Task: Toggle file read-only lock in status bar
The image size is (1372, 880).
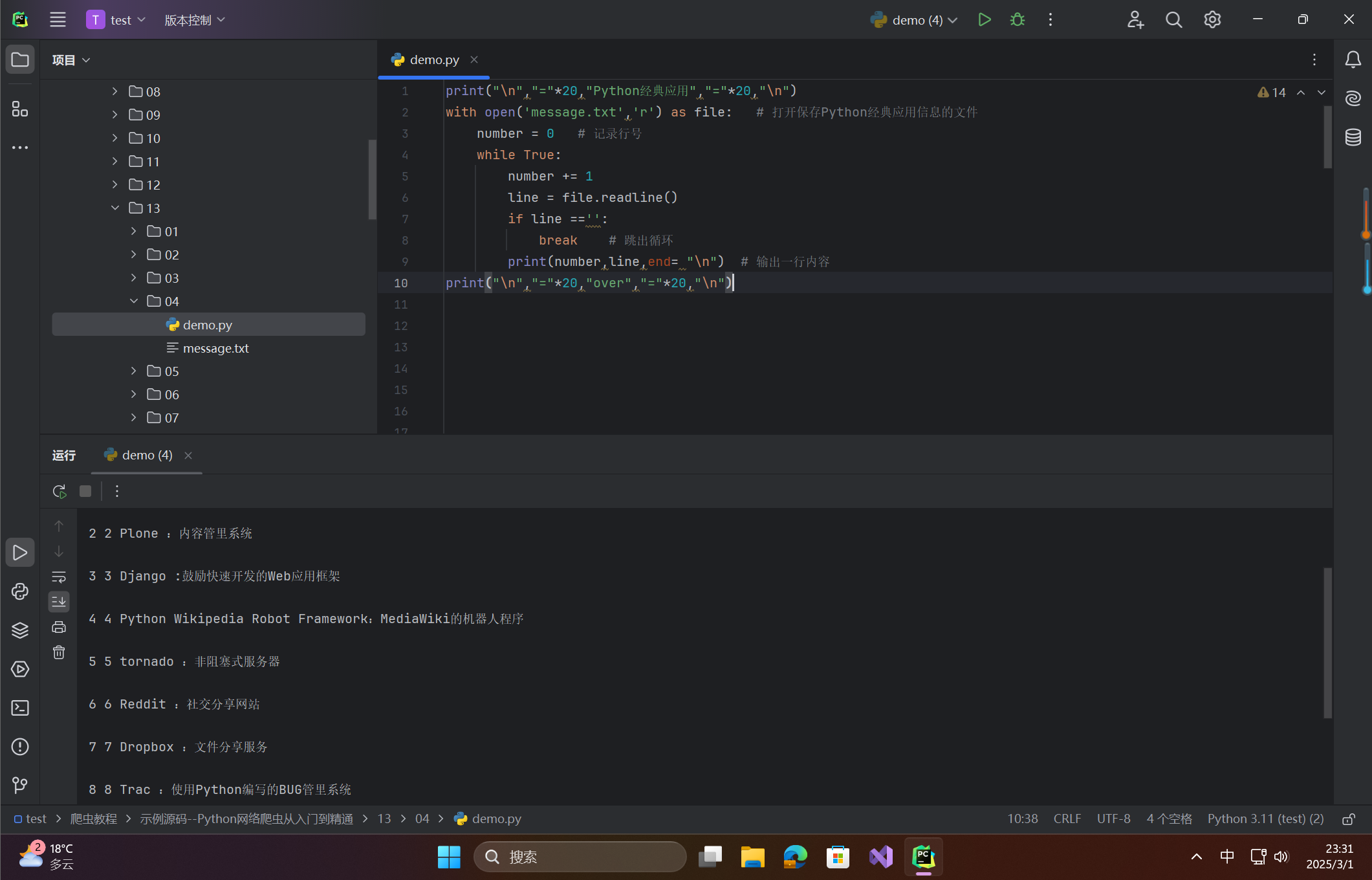Action: (x=1349, y=819)
